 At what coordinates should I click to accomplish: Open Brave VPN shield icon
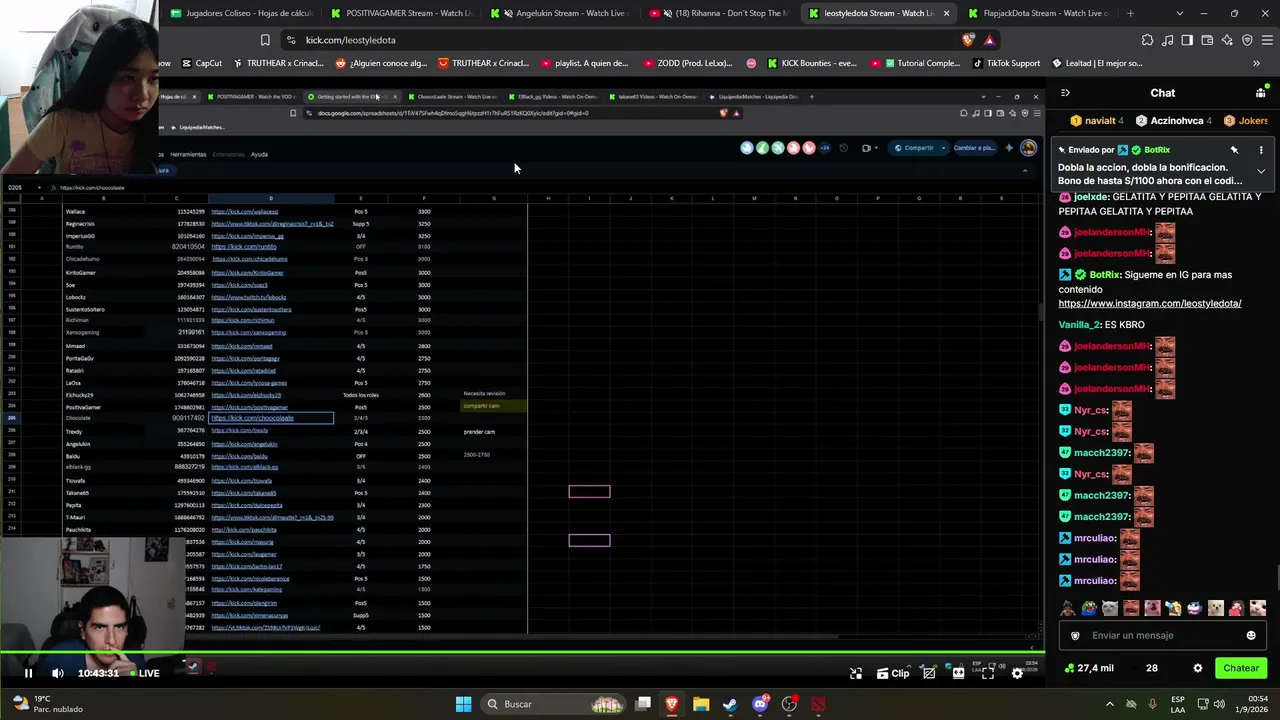click(1247, 40)
